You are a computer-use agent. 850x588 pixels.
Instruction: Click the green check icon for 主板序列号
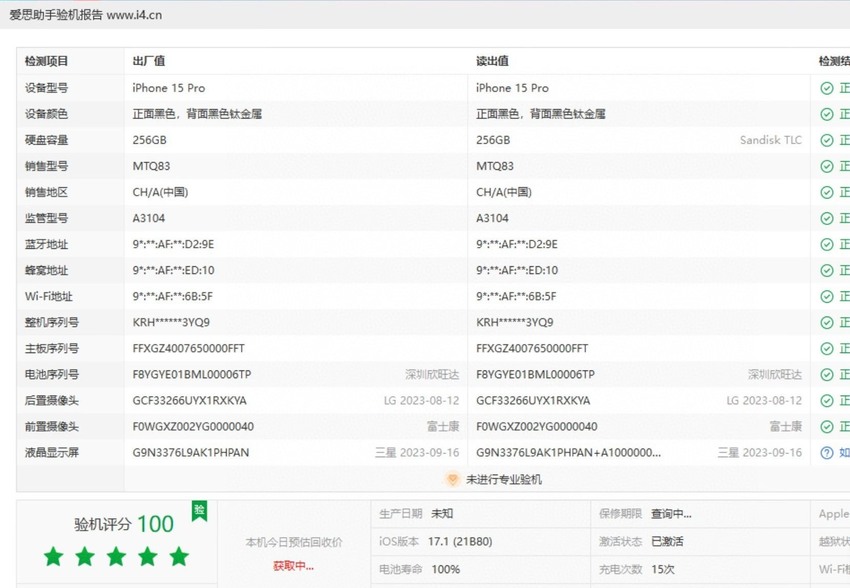(827, 348)
